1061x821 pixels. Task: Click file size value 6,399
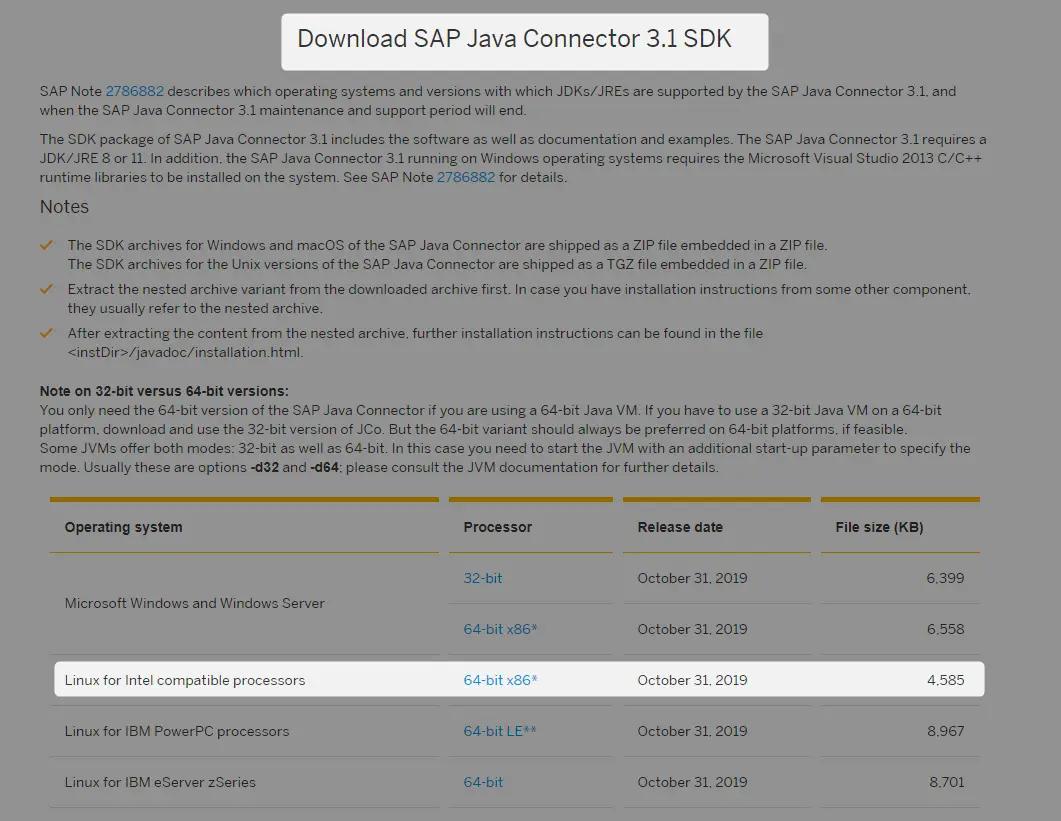tap(945, 578)
